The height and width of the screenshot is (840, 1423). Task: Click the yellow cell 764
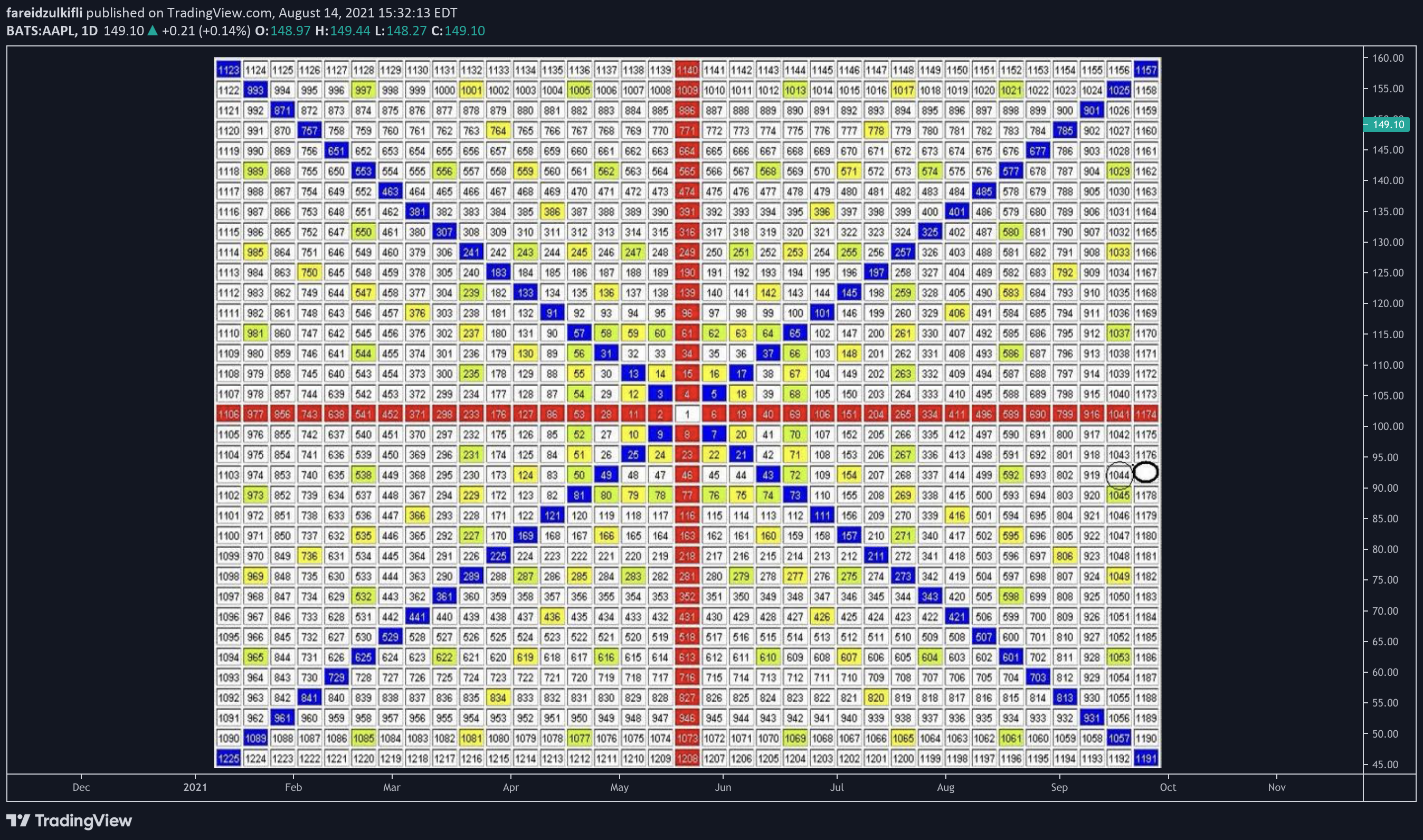click(498, 131)
